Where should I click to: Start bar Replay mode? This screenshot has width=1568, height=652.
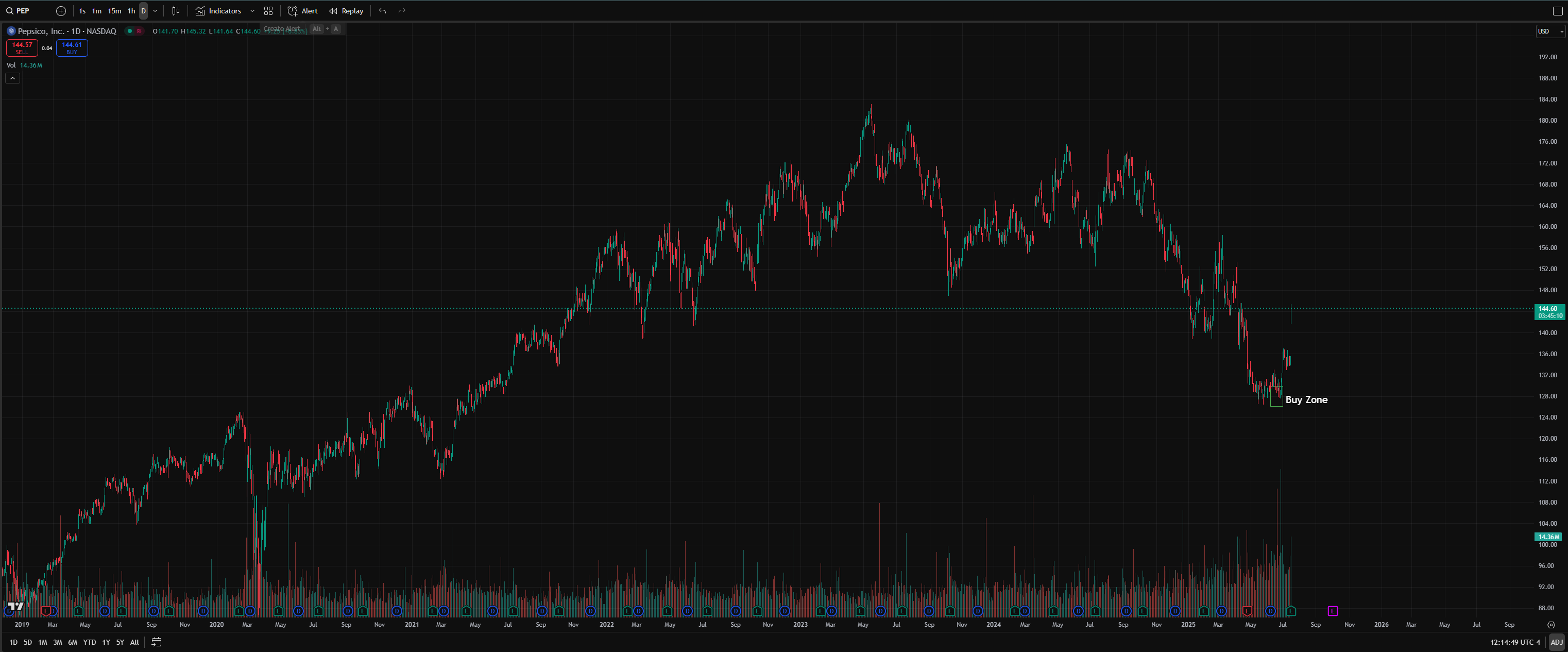point(346,11)
